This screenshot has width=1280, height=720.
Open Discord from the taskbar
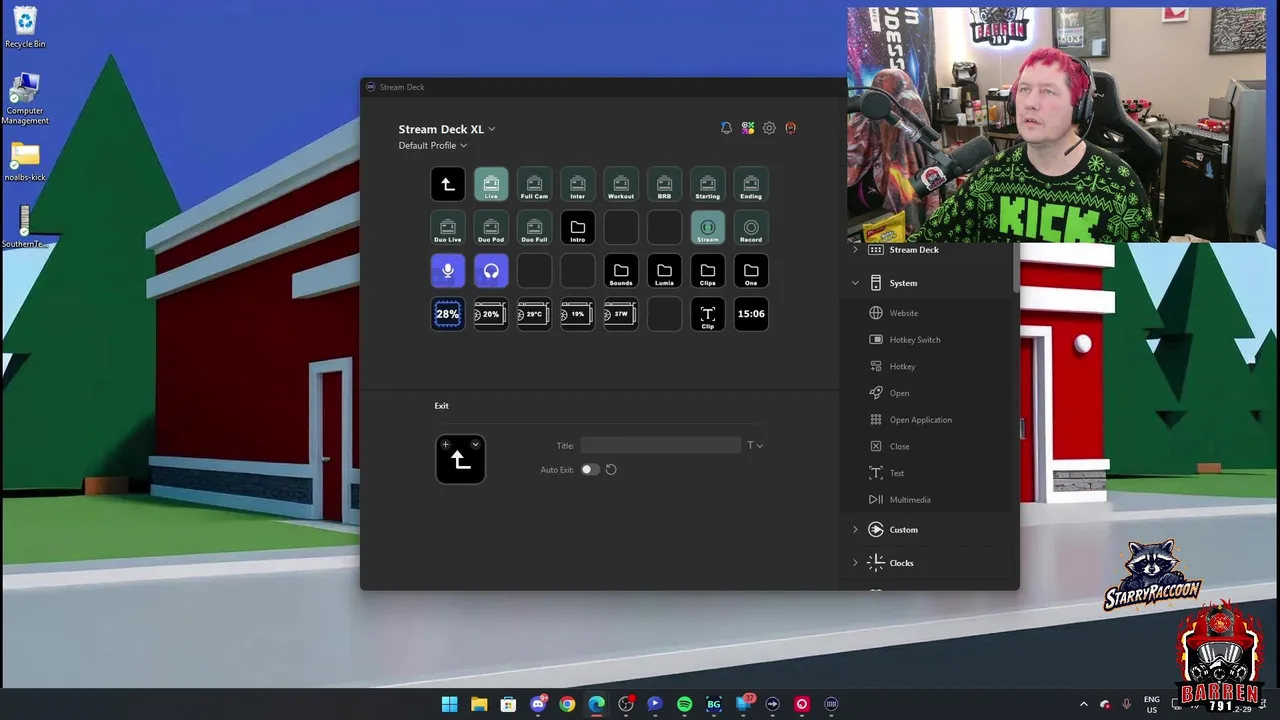coord(538,704)
